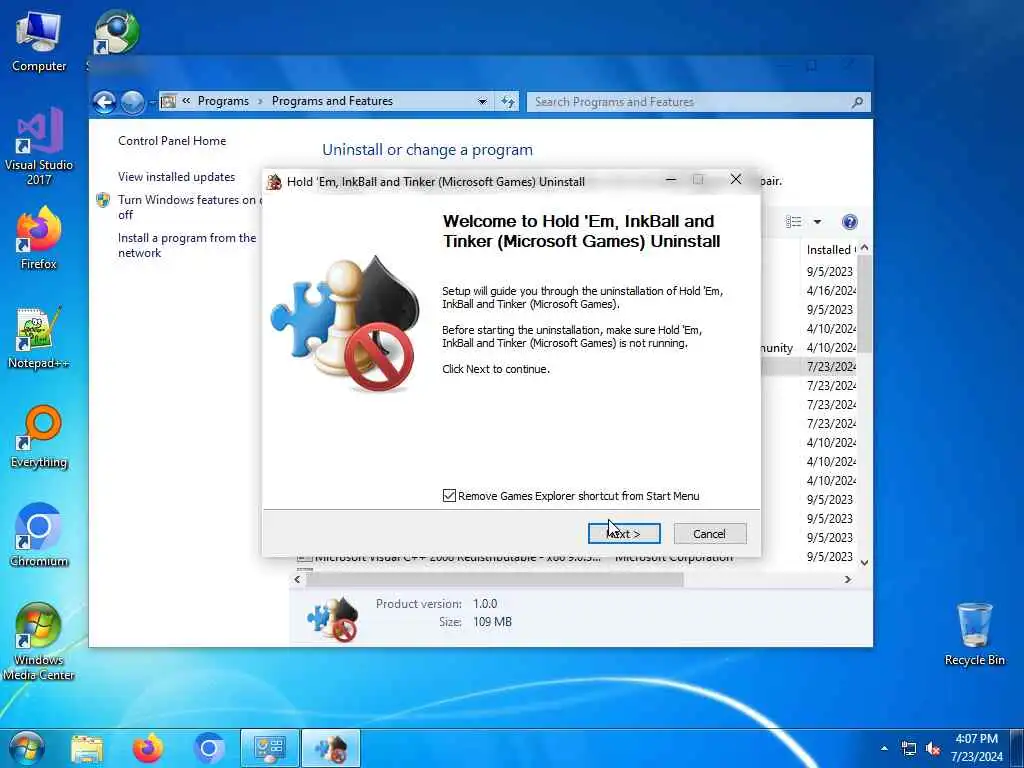Open the Computer desktop icon
1024x768 pixels.
(x=39, y=42)
